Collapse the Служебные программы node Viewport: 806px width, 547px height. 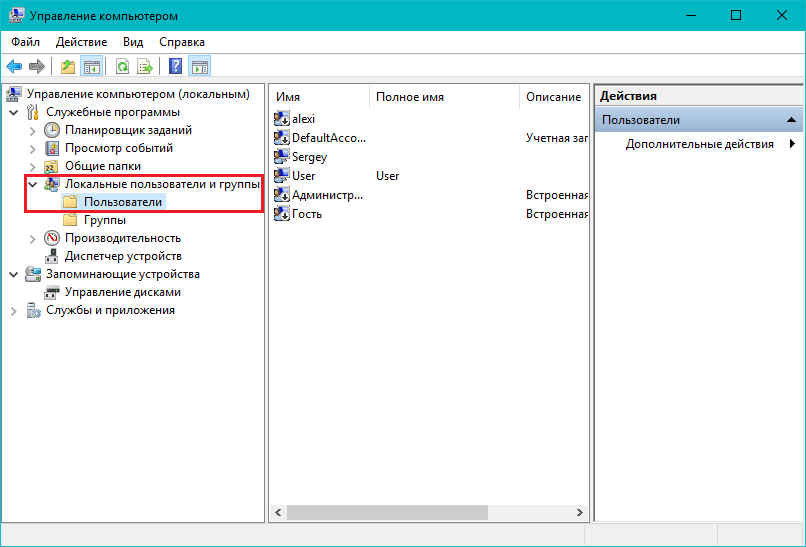14,112
